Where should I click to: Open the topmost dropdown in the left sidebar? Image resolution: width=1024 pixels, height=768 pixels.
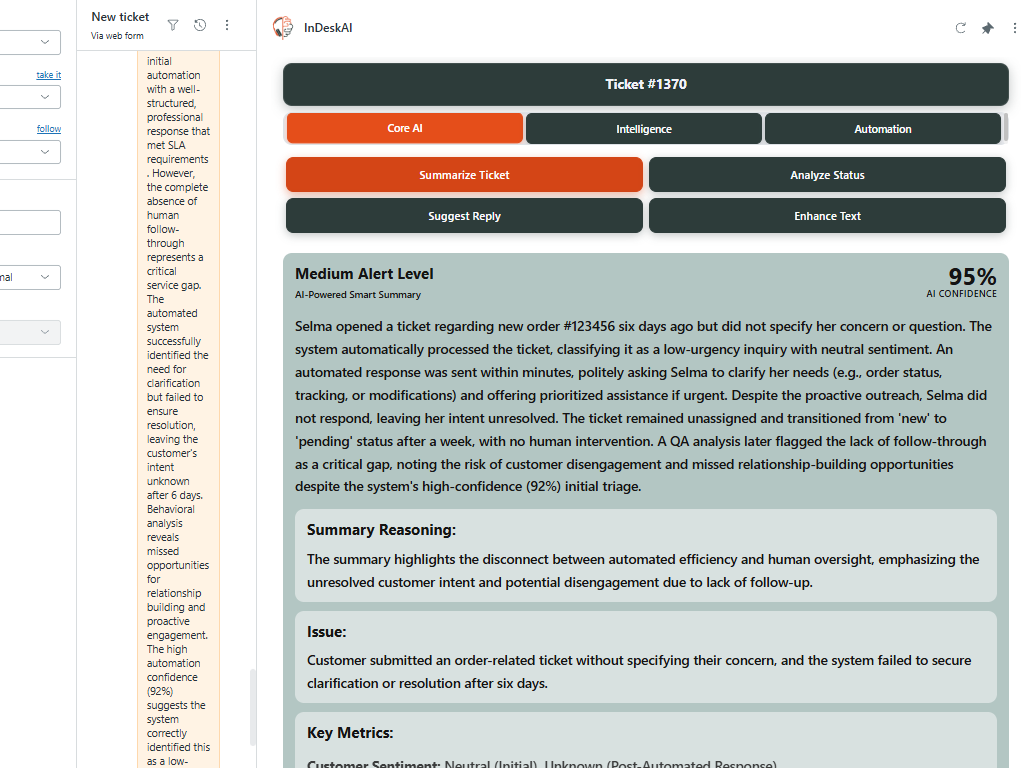pos(30,42)
